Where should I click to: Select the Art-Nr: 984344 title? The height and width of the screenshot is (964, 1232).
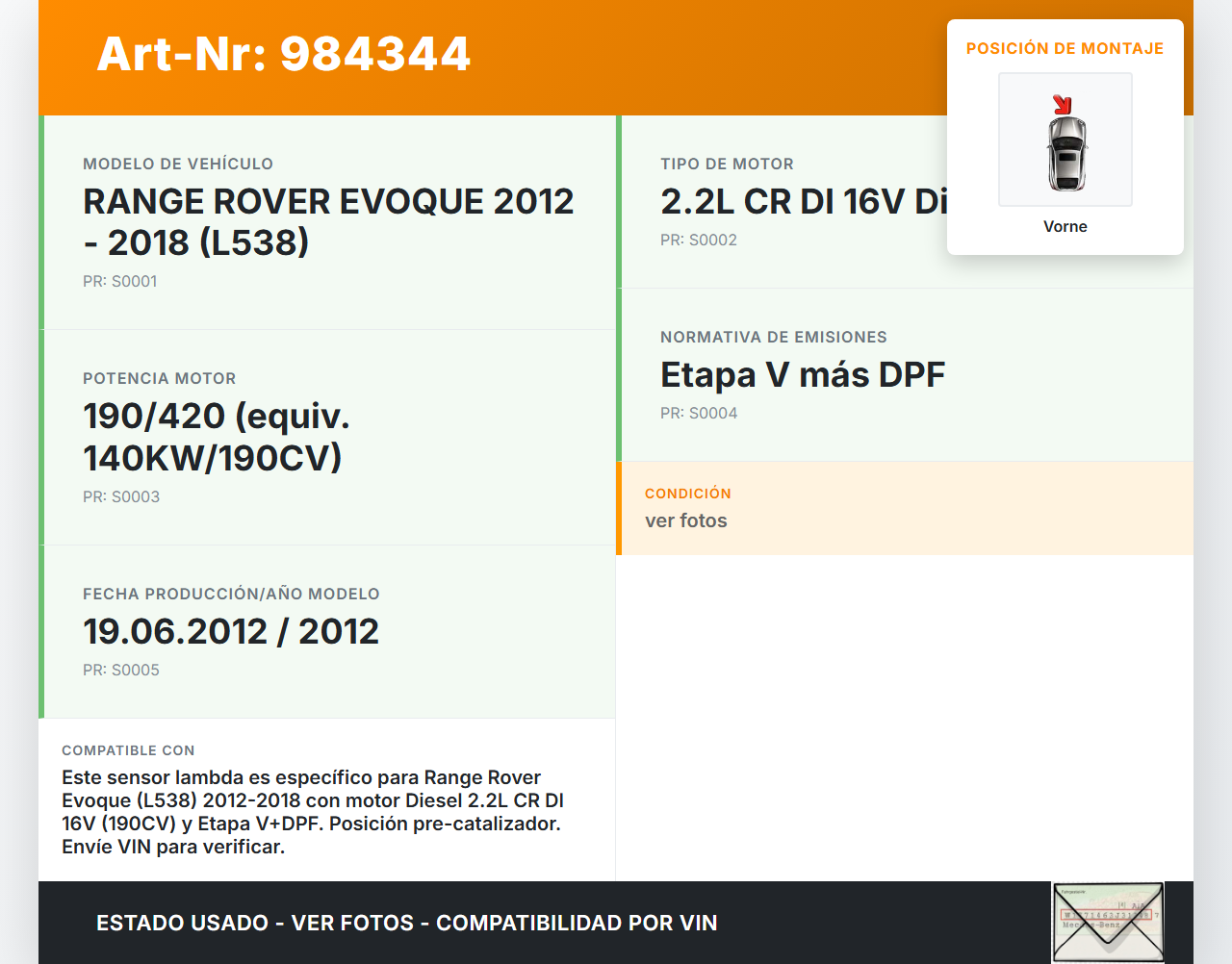(283, 54)
